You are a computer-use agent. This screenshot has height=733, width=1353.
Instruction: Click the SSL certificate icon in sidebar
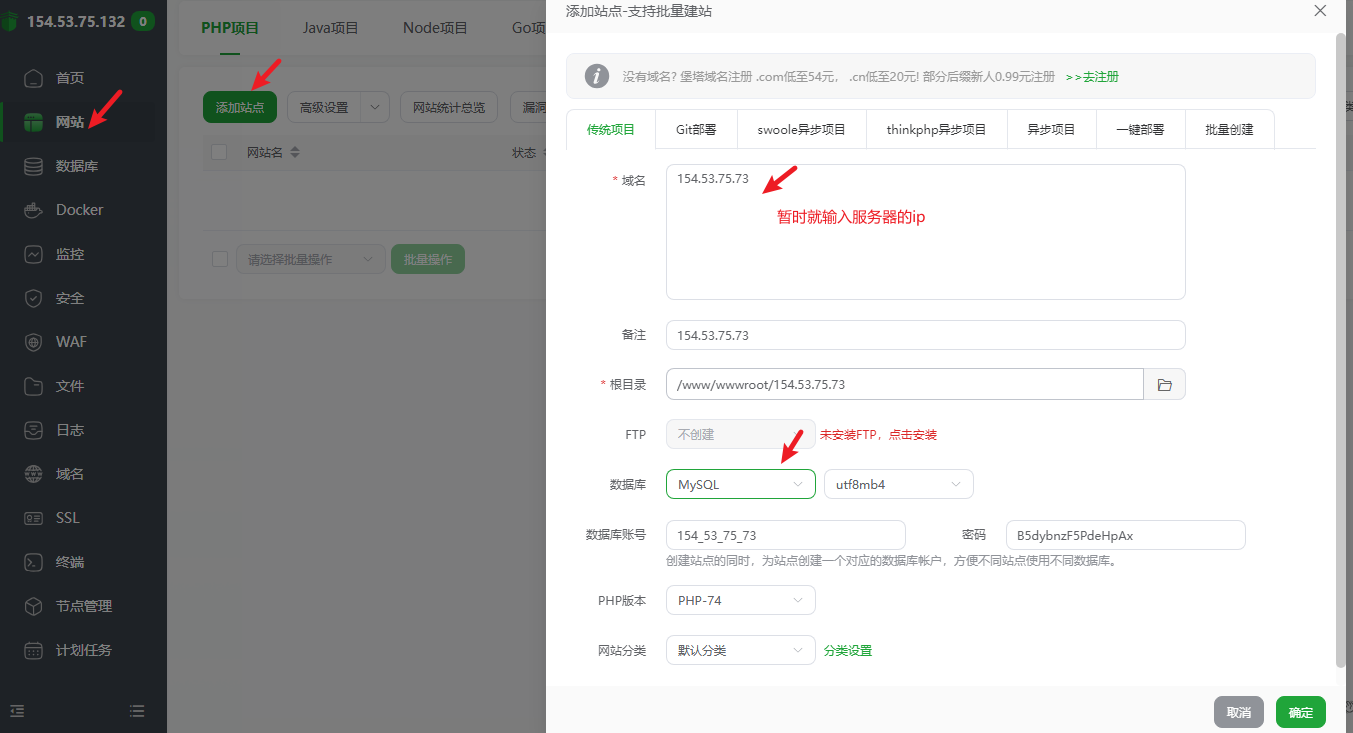[x=35, y=518]
